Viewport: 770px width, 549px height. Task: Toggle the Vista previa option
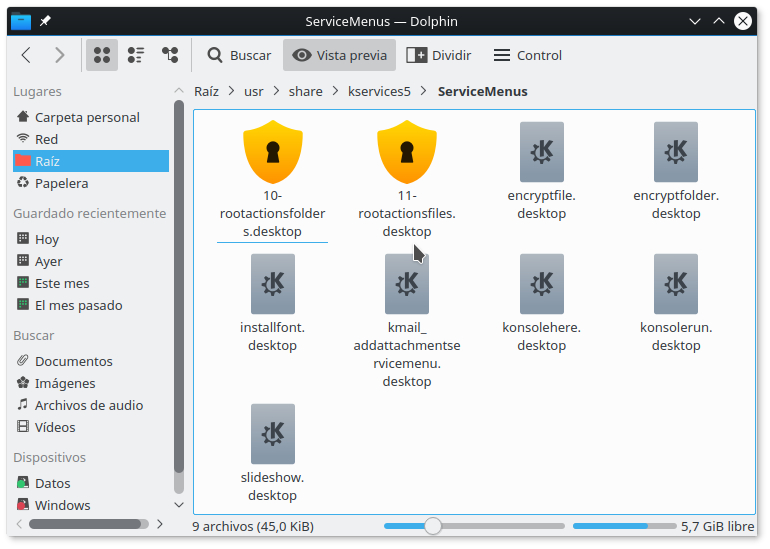tap(339, 55)
